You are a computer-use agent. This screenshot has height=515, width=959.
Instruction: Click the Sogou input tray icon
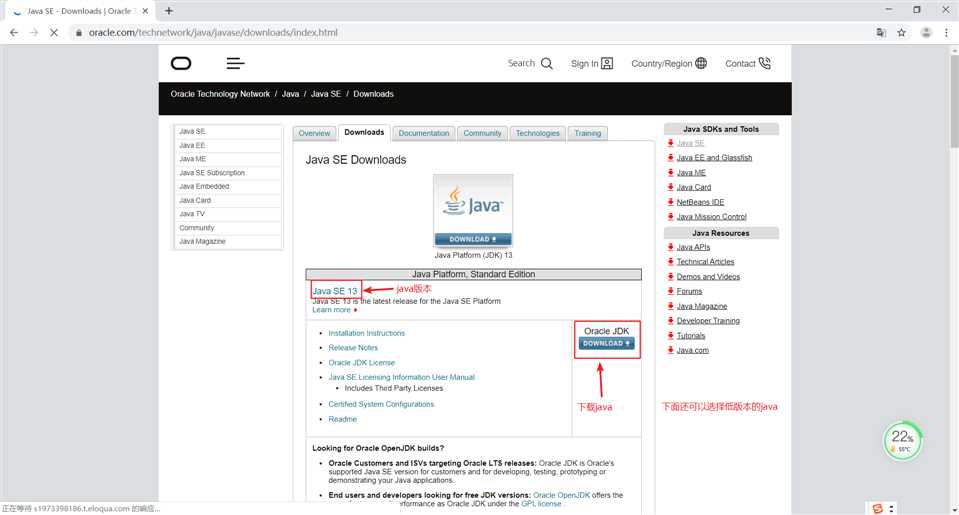point(878,508)
